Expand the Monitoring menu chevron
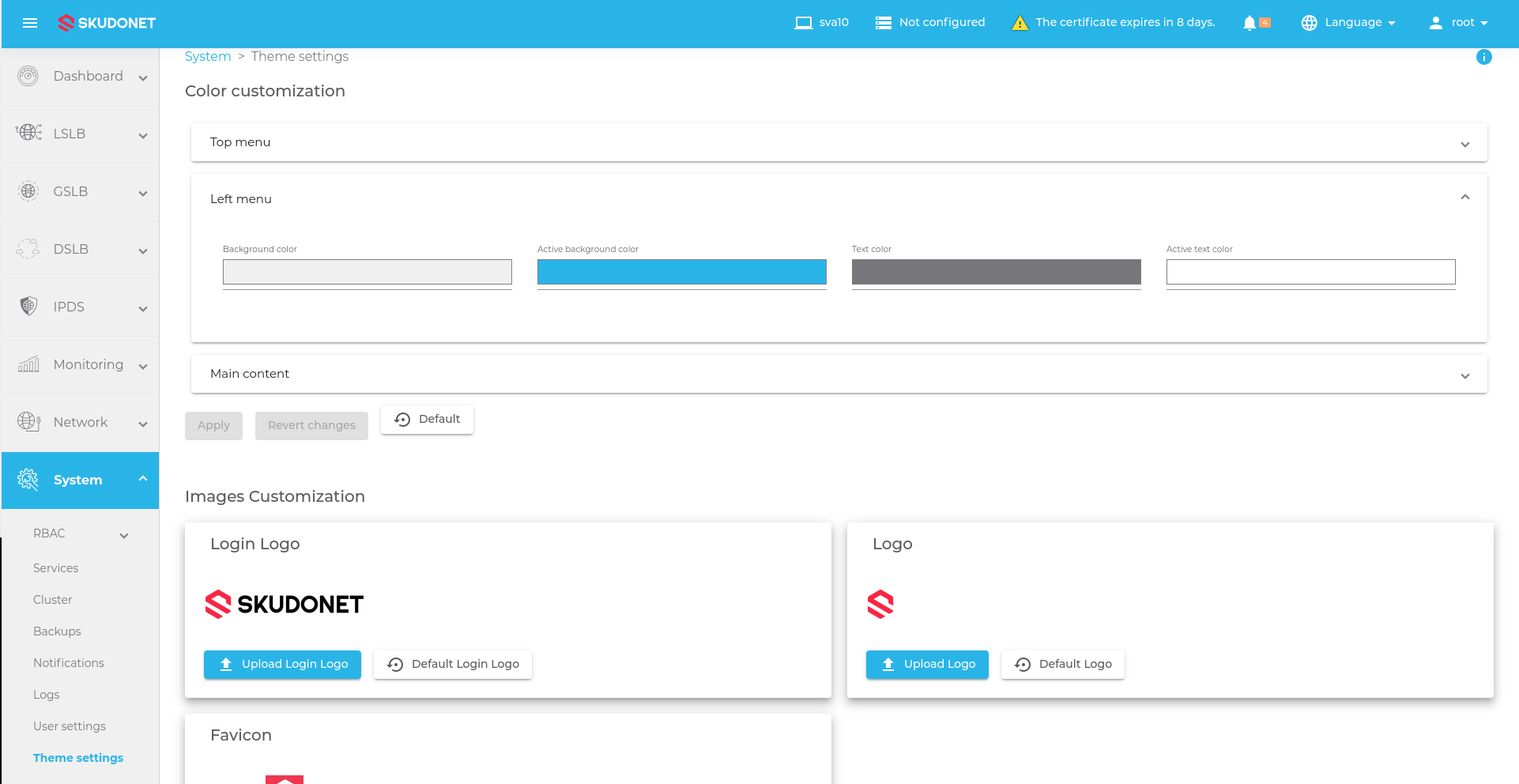This screenshot has width=1519, height=784. [143, 366]
